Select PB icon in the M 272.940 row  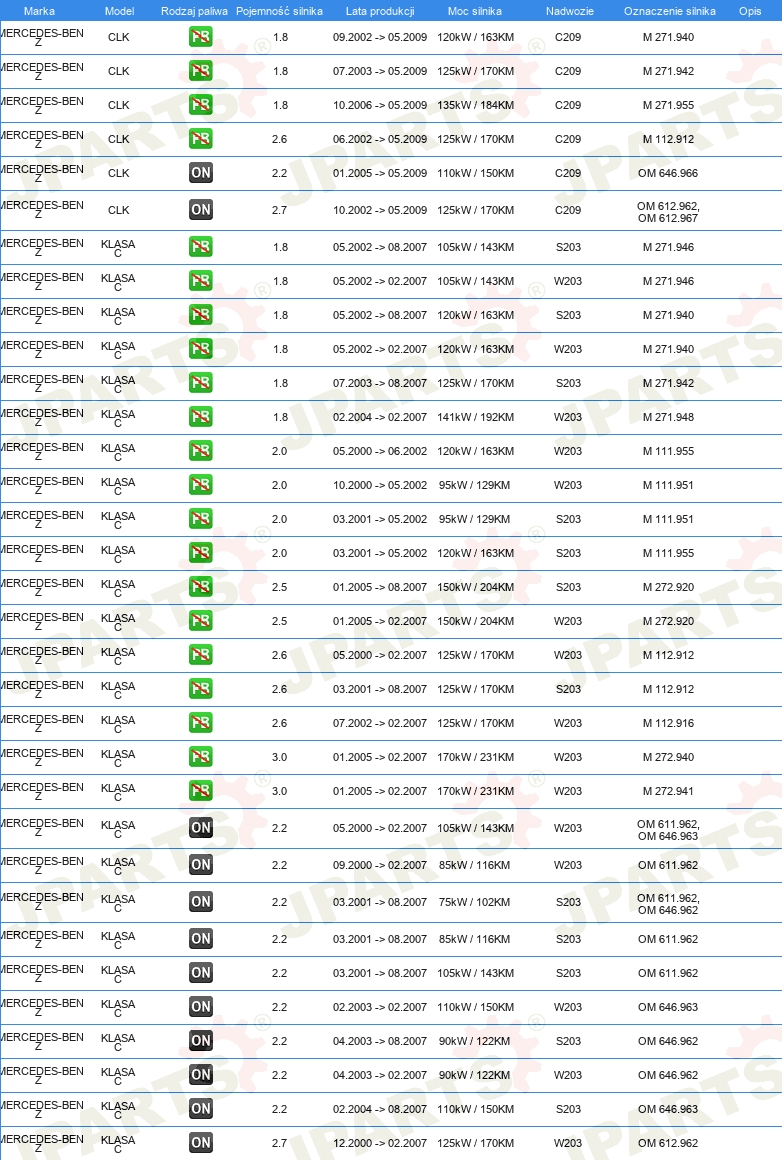[200, 758]
